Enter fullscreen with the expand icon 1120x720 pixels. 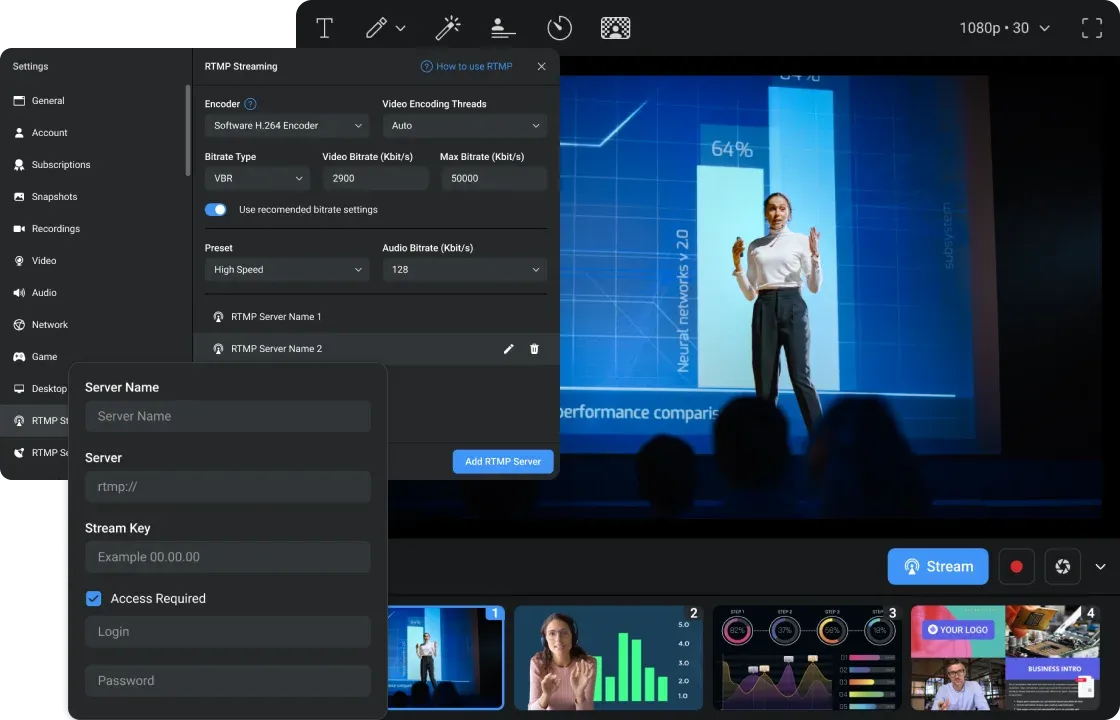click(x=1092, y=28)
